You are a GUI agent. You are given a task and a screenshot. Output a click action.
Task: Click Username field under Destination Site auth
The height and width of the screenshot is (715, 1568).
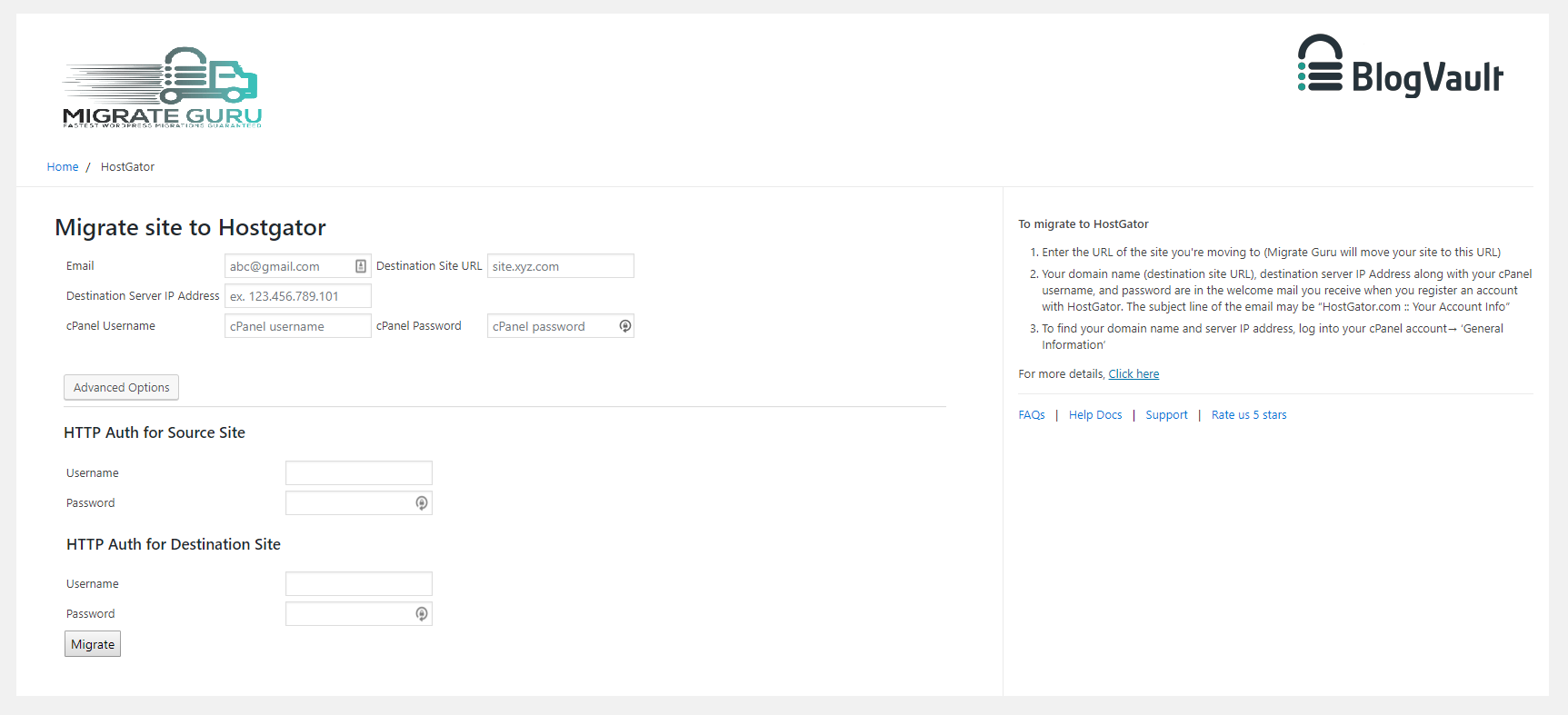click(358, 584)
